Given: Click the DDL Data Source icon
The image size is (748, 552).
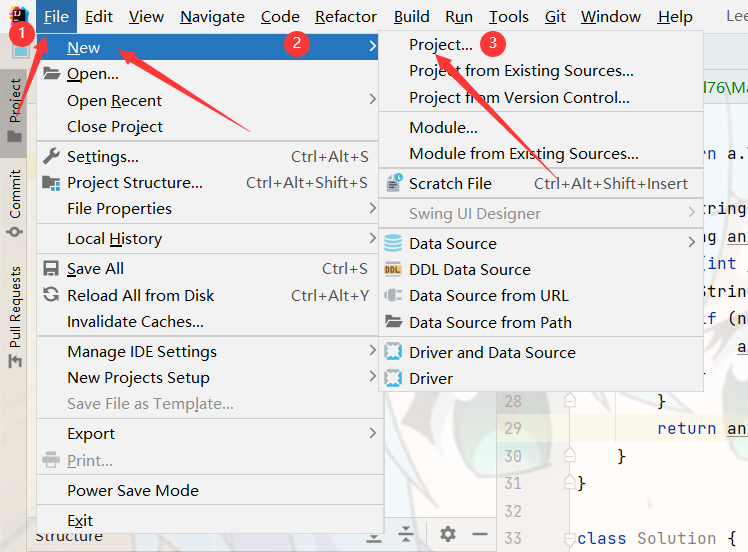Looking at the screenshot, I should click(393, 269).
